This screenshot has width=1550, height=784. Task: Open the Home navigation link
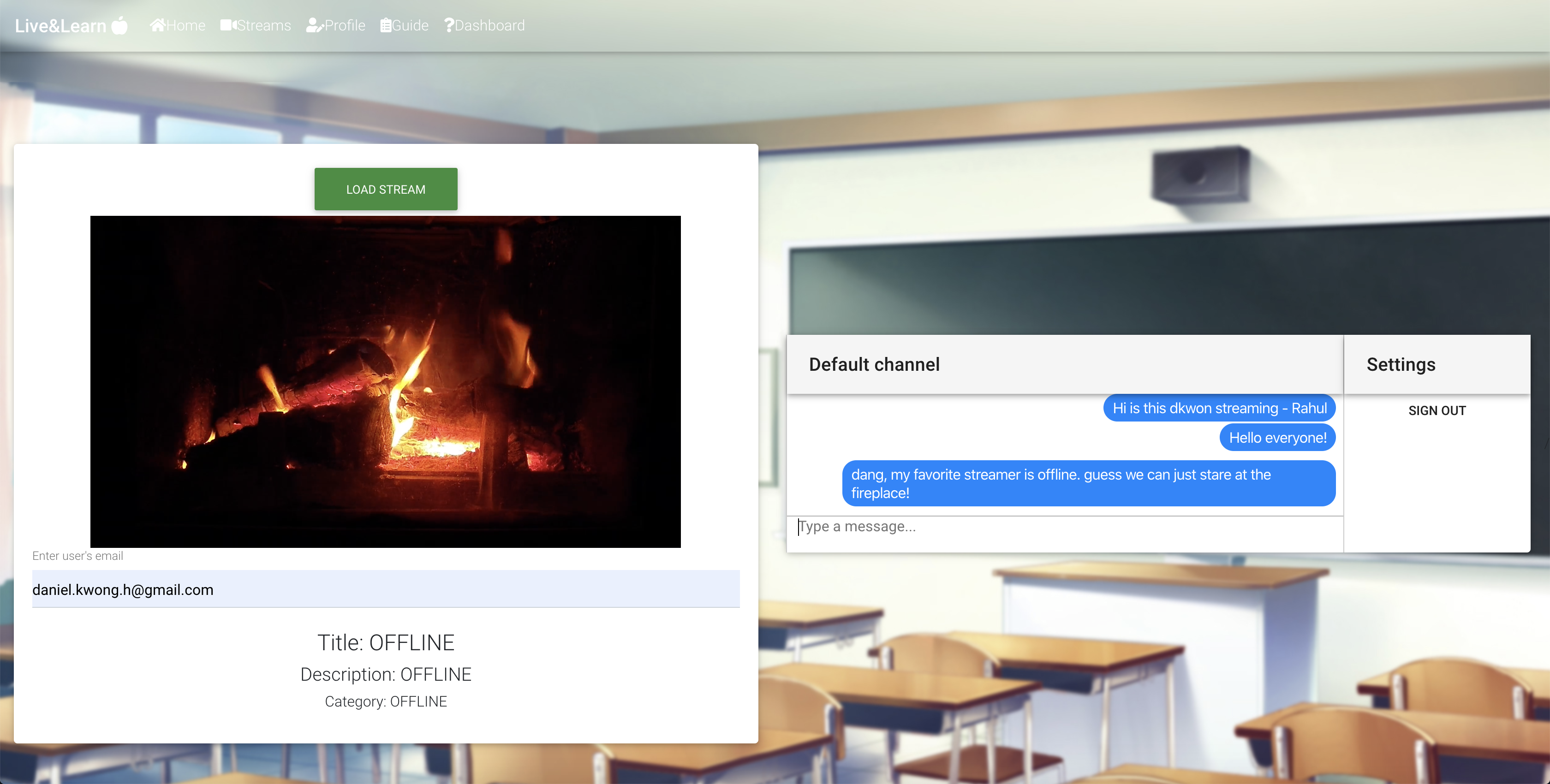[x=185, y=25]
